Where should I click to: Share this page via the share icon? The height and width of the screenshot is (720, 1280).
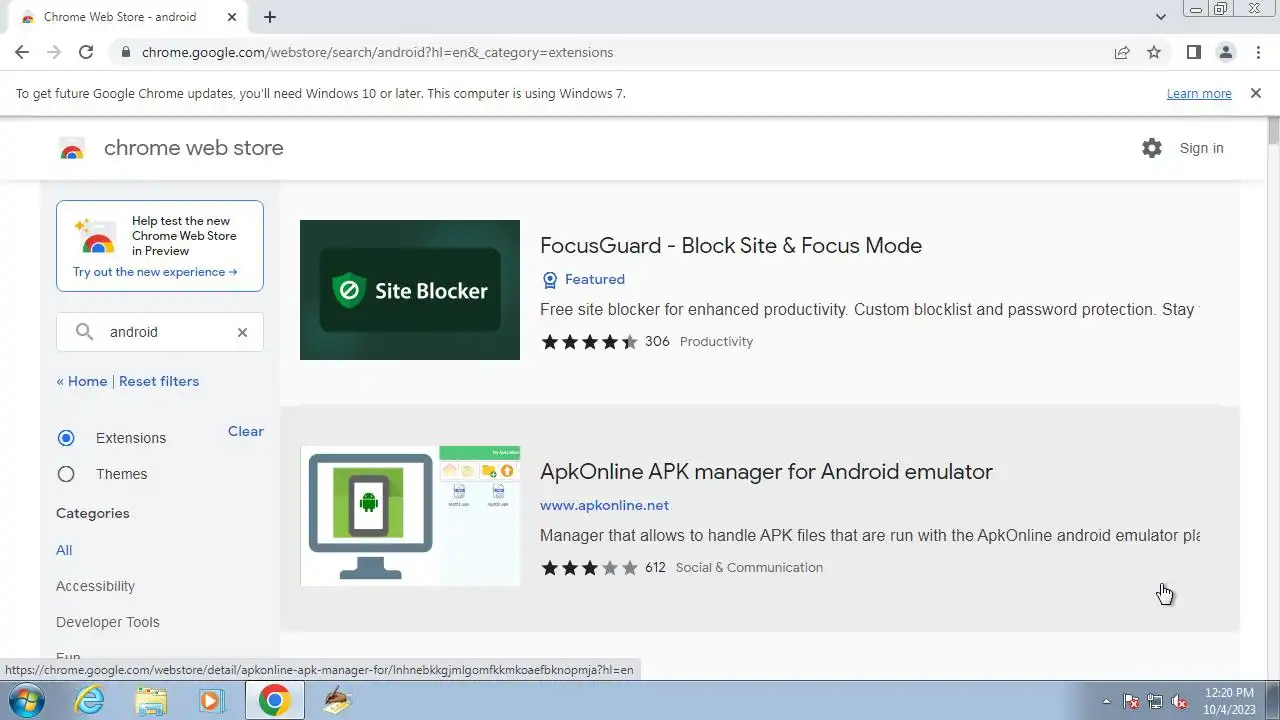pyautogui.click(x=1122, y=52)
